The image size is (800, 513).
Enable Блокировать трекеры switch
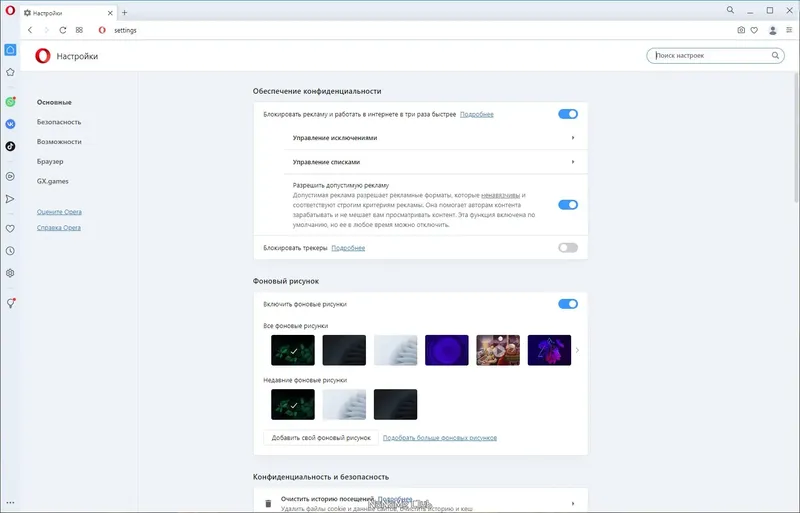[568, 248]
